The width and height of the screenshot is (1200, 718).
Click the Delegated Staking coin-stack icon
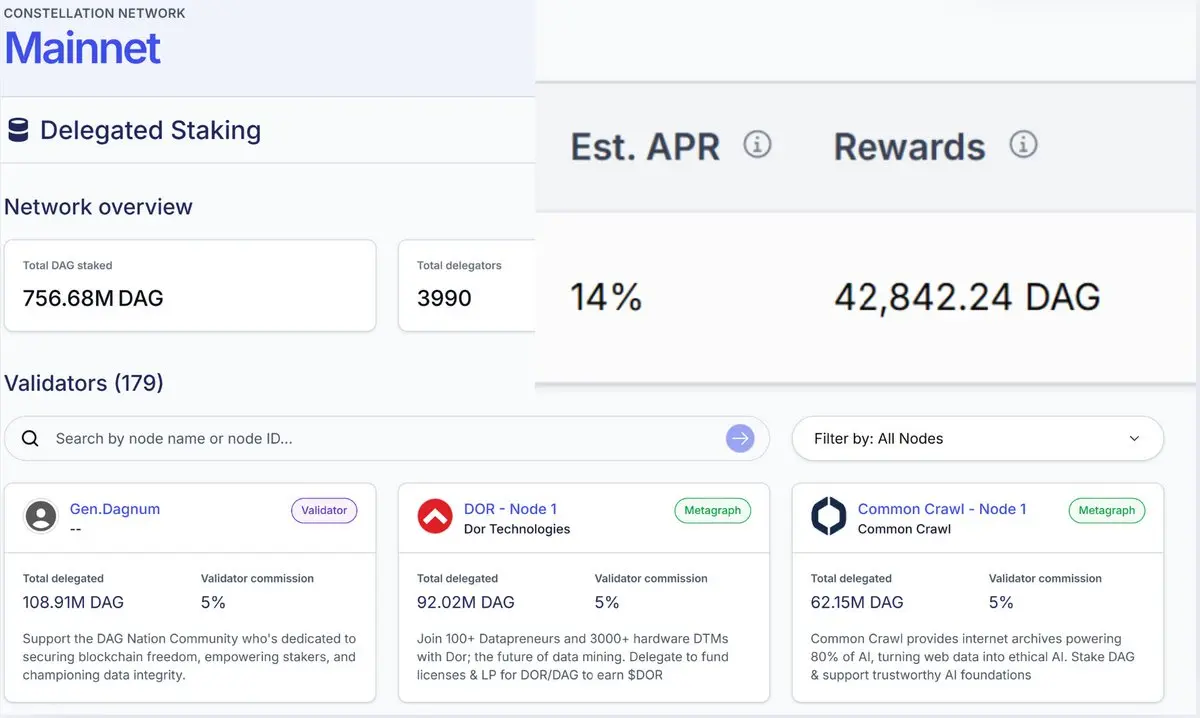point(18,130)
